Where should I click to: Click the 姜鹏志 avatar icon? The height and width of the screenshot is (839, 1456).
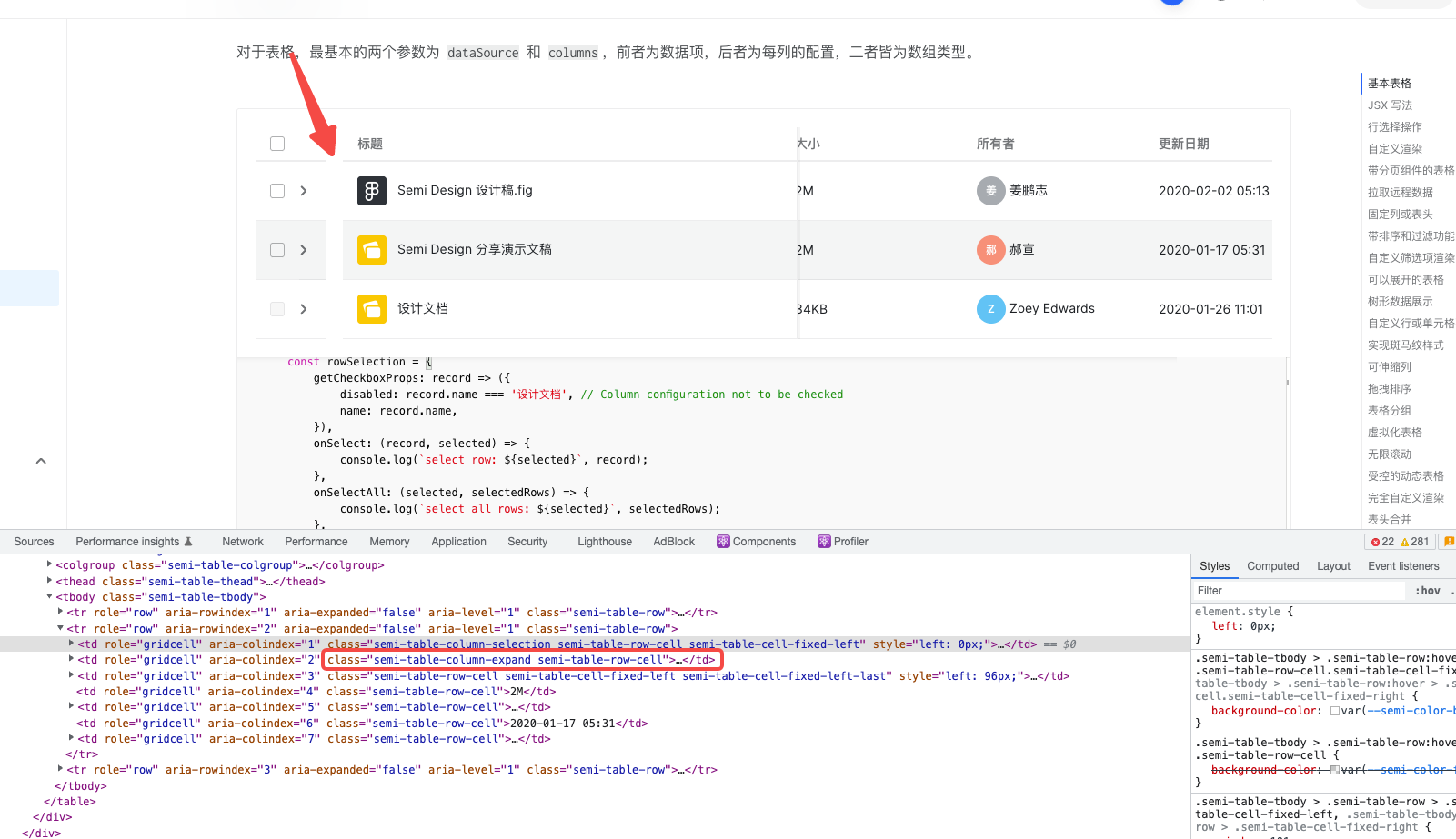990,190
